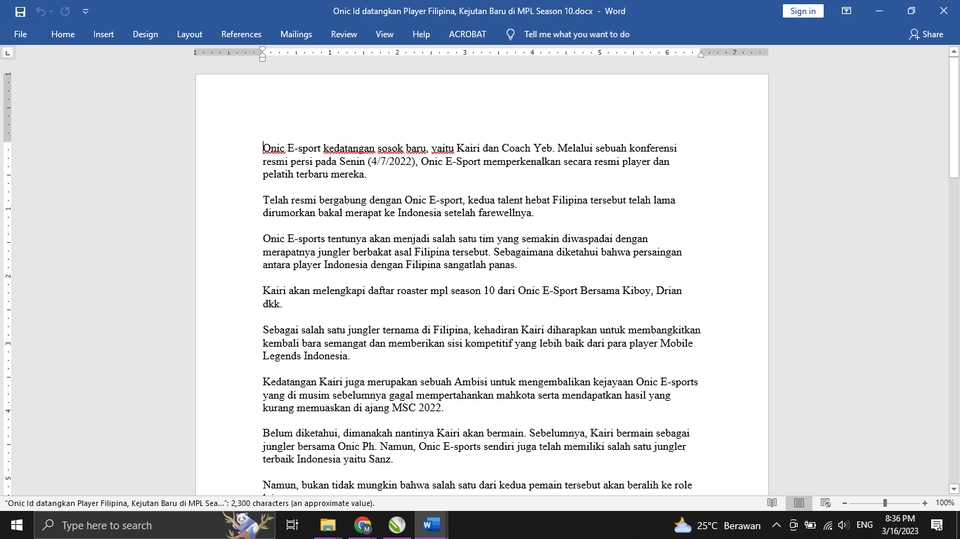Open the Layout tab
960x539 pixels.
(189, 34)
